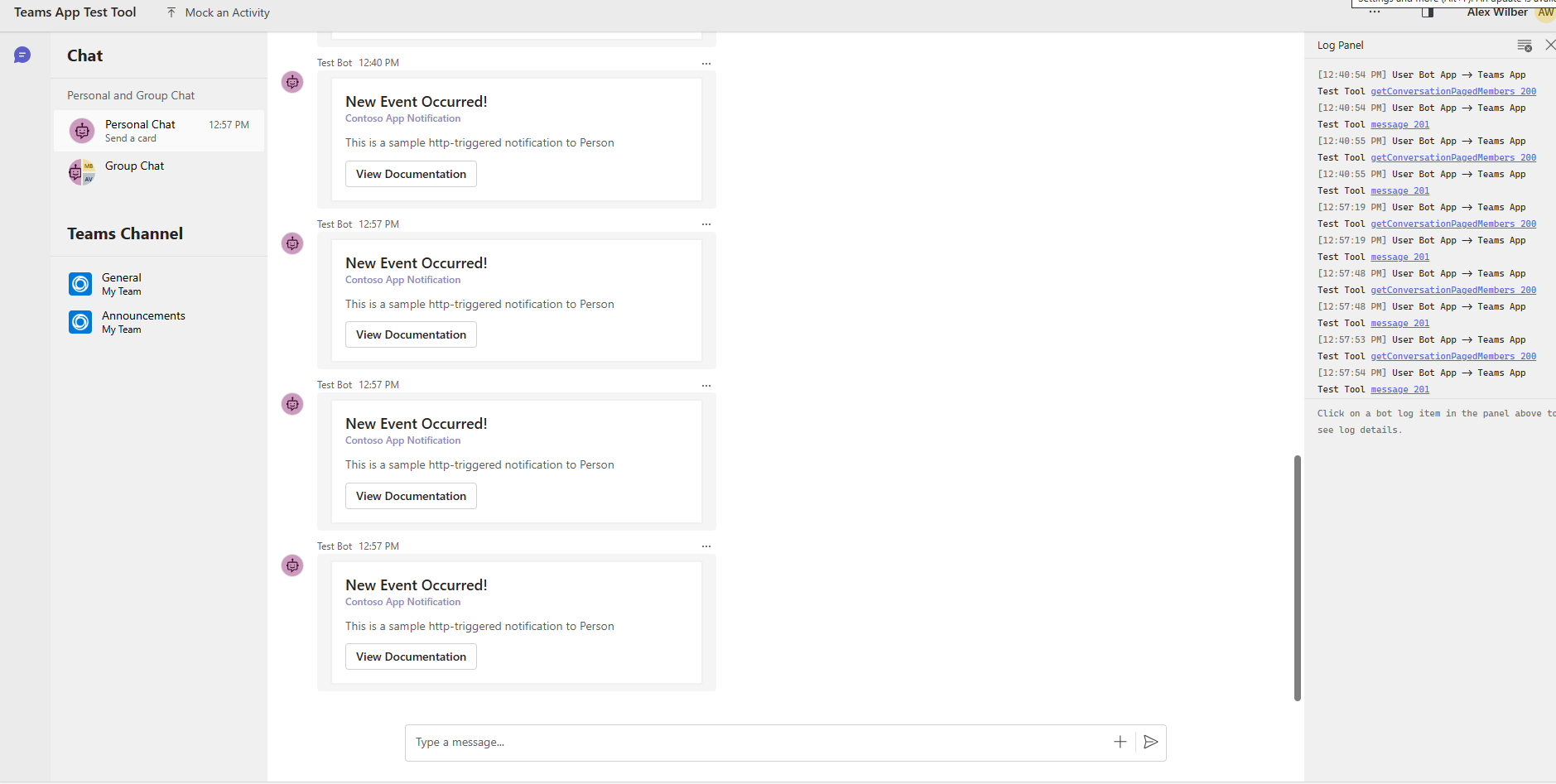The width and height of the screenshot is (1556, 784).
Task: Click View Documentation in the 12:40 PM card
Action: pos(411,174)
